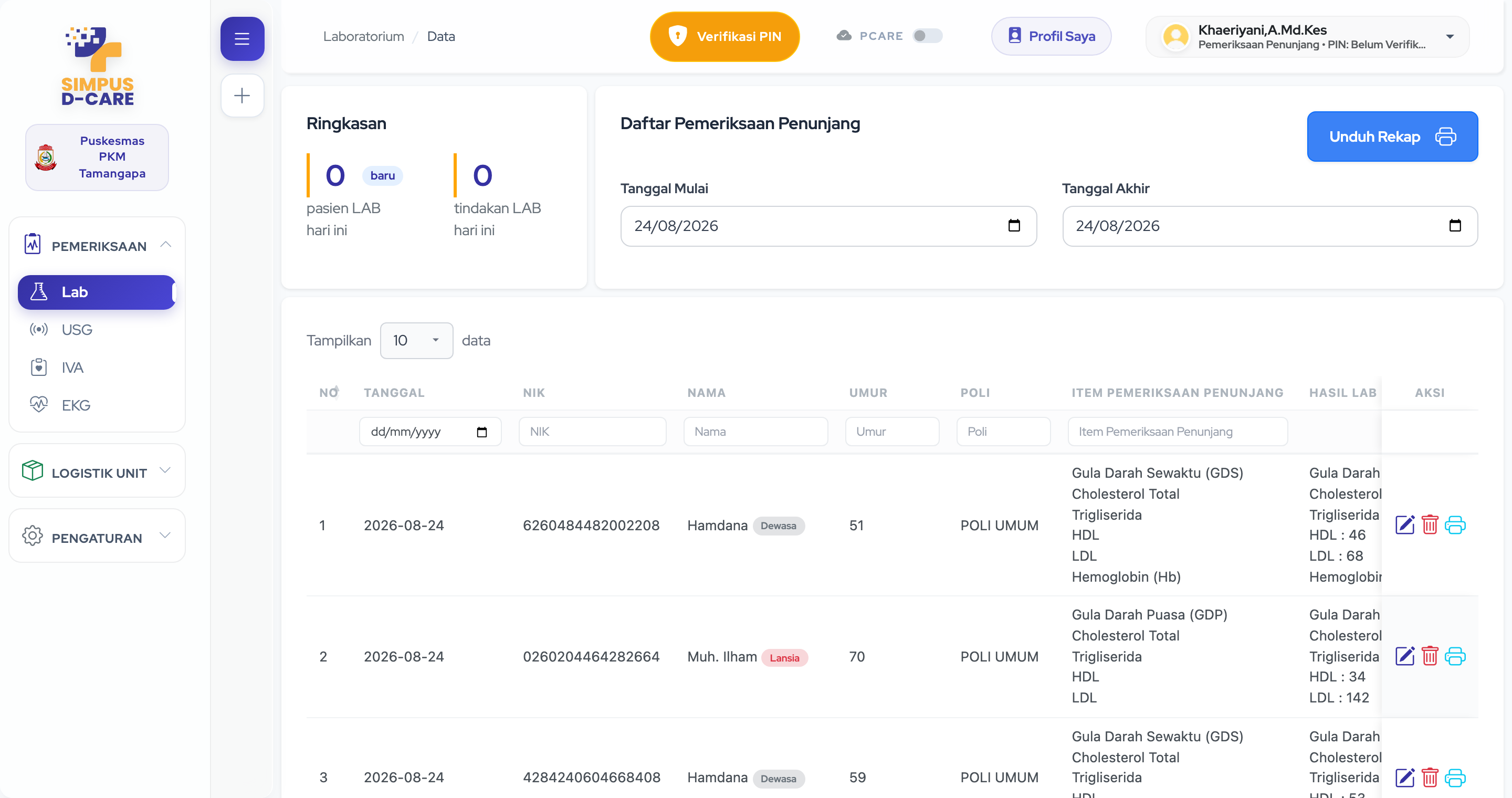Print Hamdana age 51 lab result

(1455, 524)
